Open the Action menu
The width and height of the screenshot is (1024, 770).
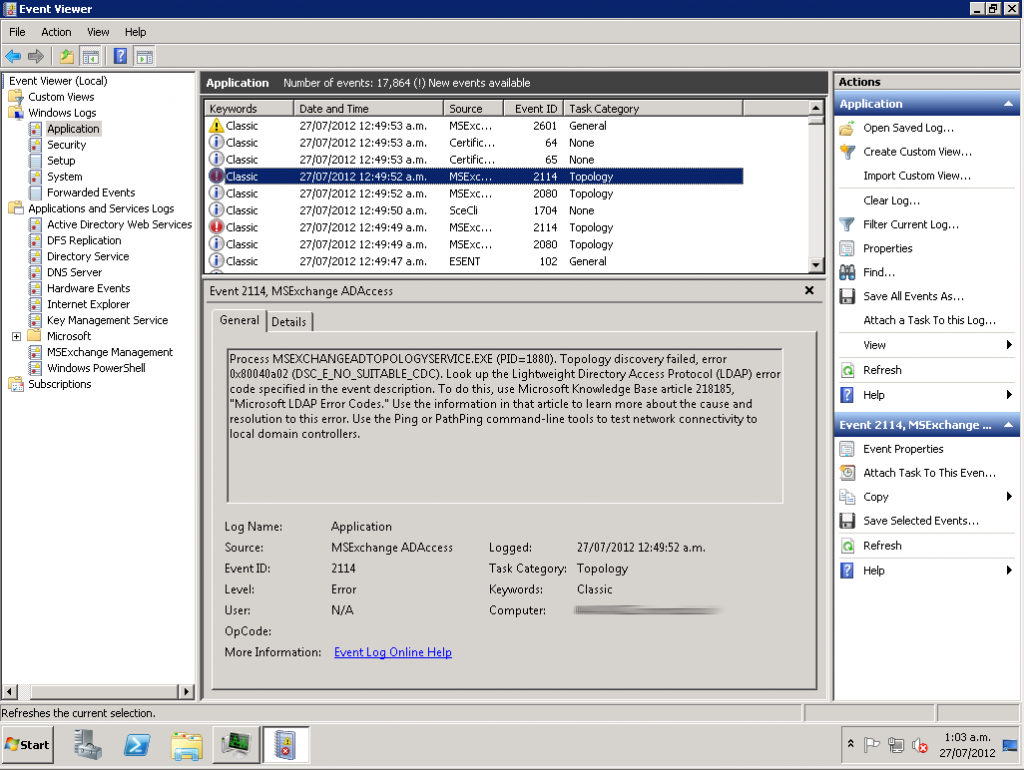[x=56, y=31]
